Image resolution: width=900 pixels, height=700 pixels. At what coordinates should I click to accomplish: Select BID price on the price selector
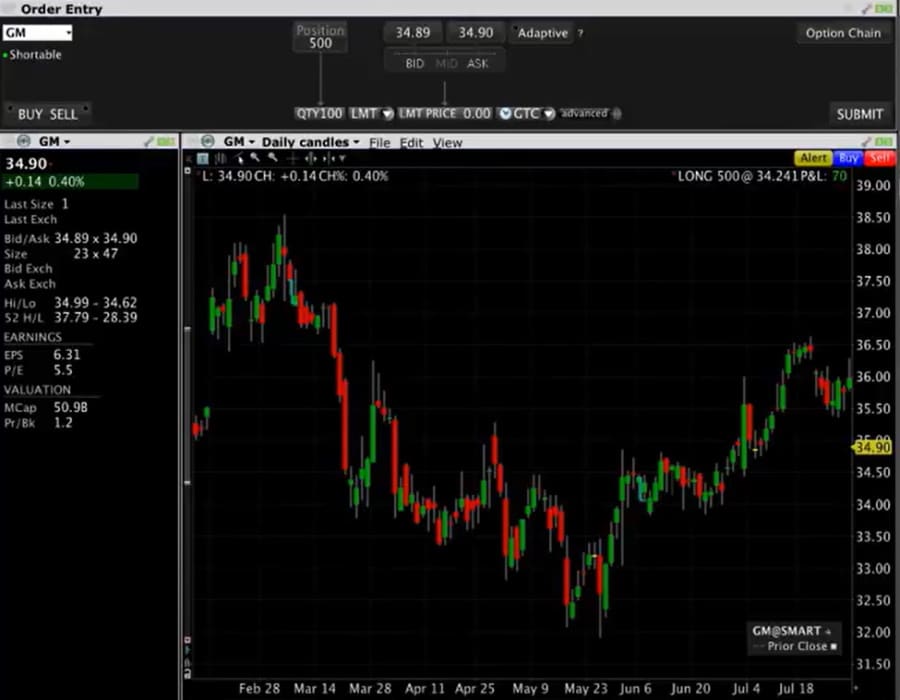(414, 64)
